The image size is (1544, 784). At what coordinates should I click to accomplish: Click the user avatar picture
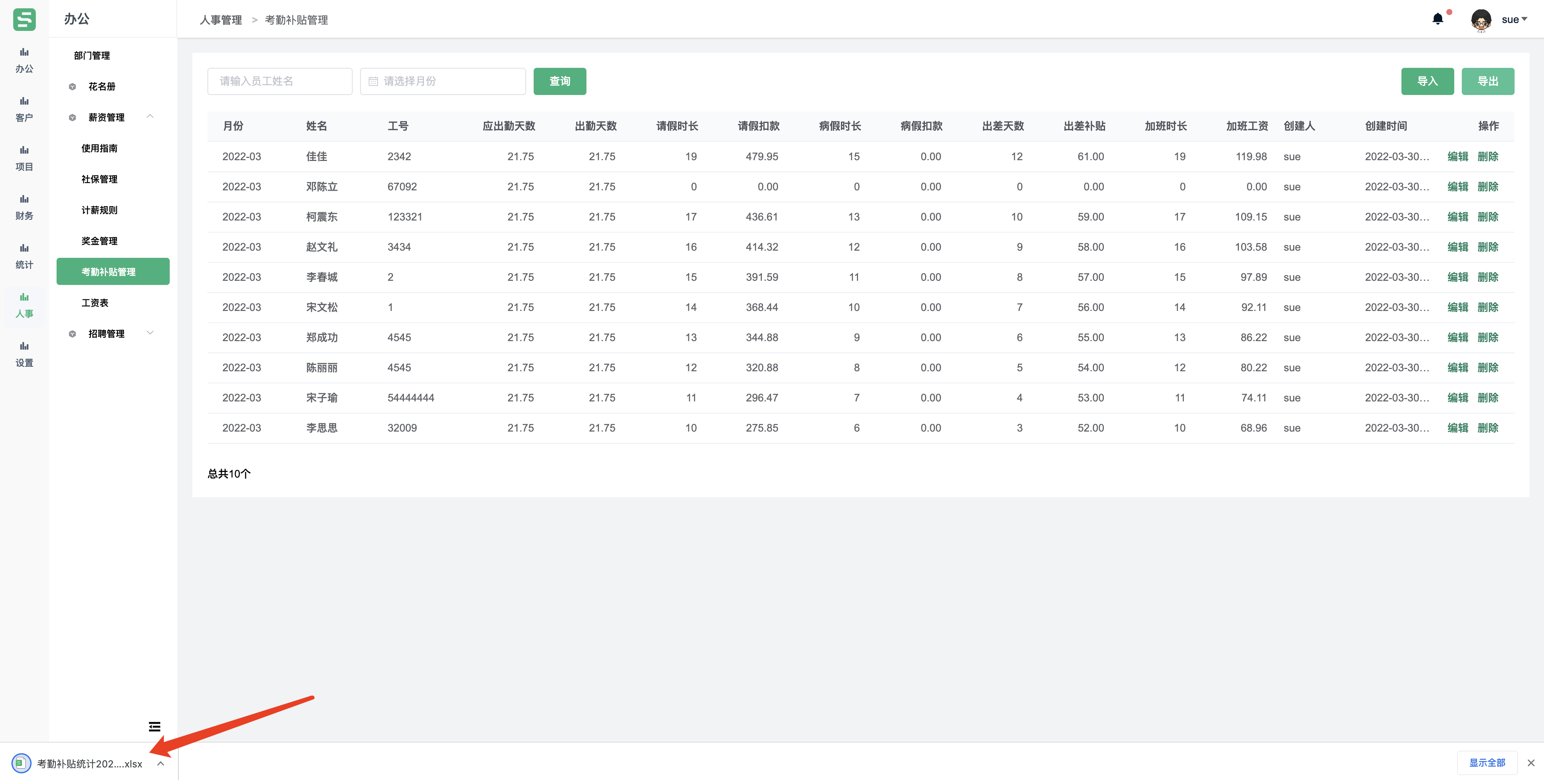[x=1481, y=20]
